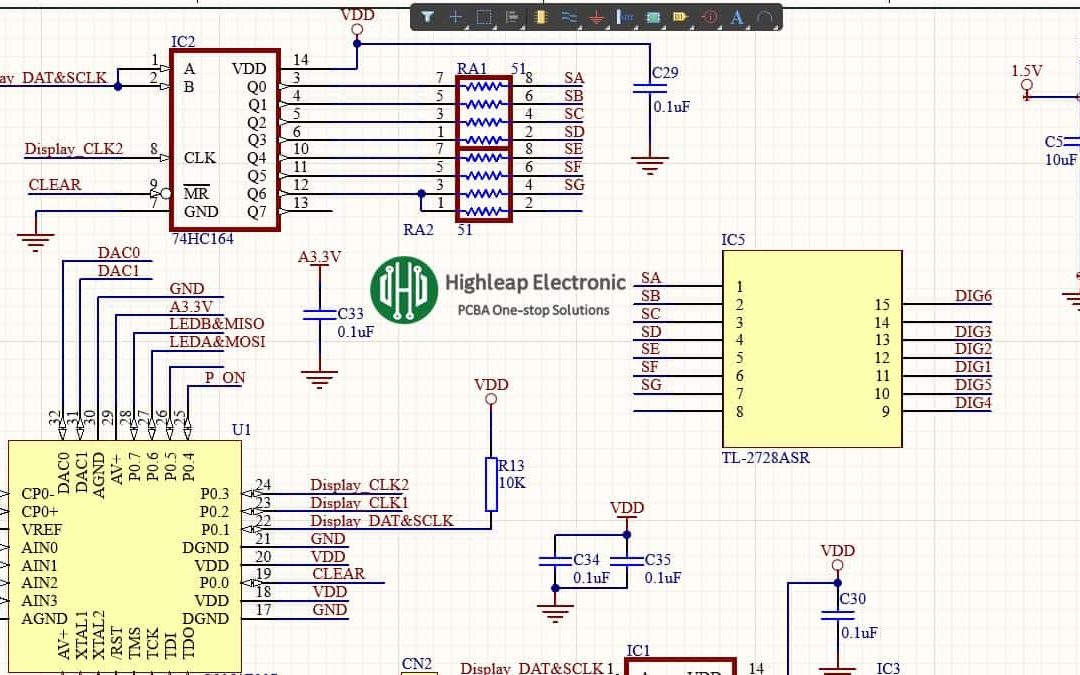
Task: Select the RA1 resistor array block
Action: pos(484,112)
